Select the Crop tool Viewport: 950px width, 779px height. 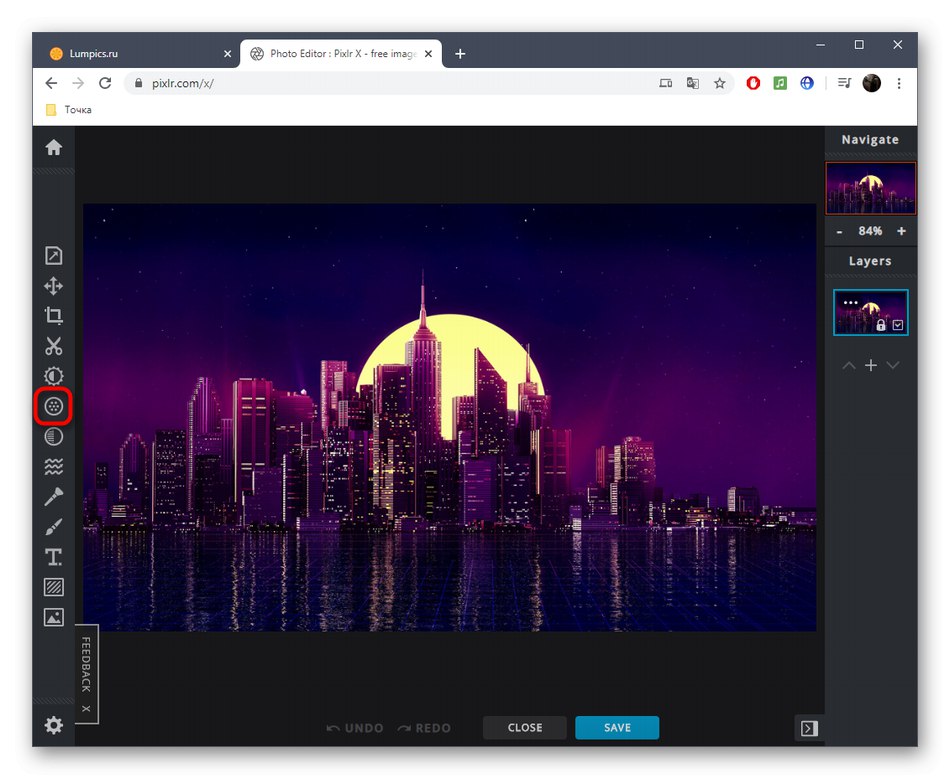[53, 316]
